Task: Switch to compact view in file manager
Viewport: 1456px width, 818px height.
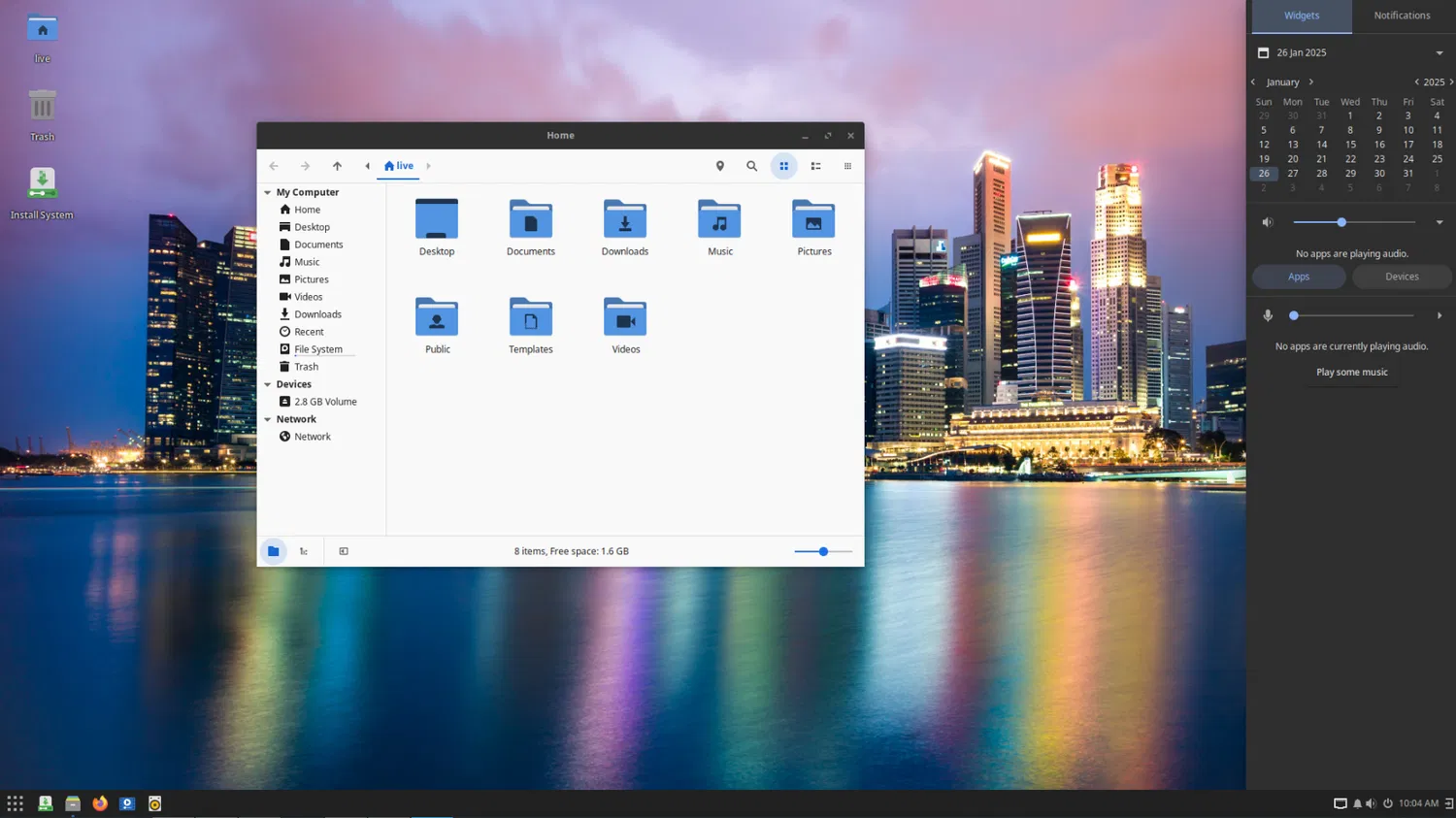Action: coord(847,166)
